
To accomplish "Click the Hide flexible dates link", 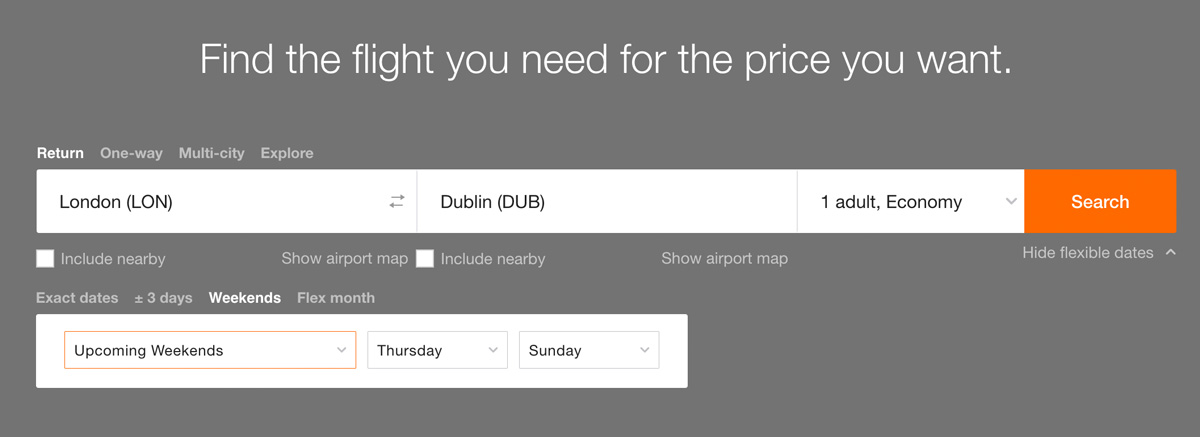I will click(1088, 253).
